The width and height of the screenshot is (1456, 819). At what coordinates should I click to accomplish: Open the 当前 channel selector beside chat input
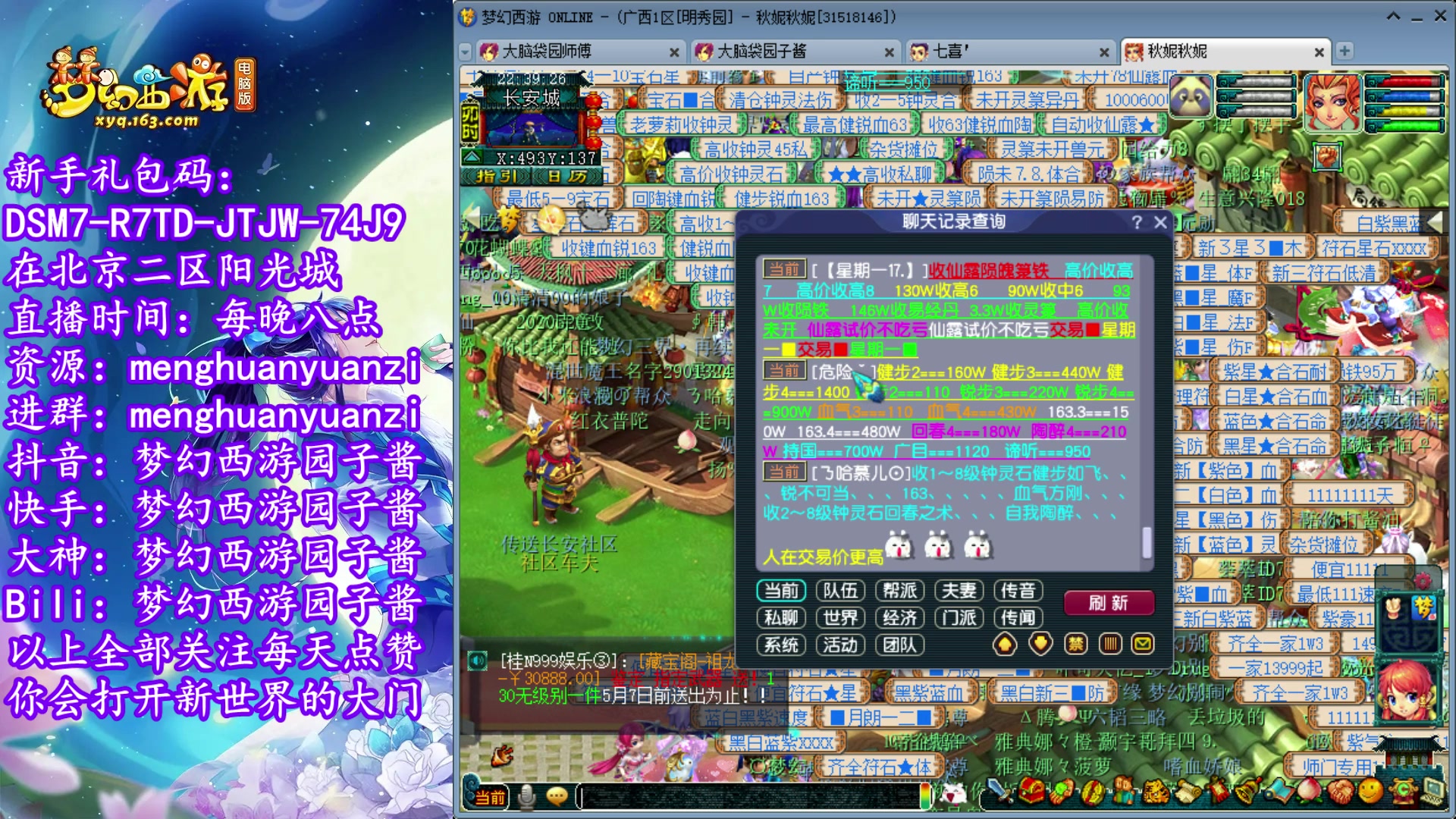(x=490, y=797)
